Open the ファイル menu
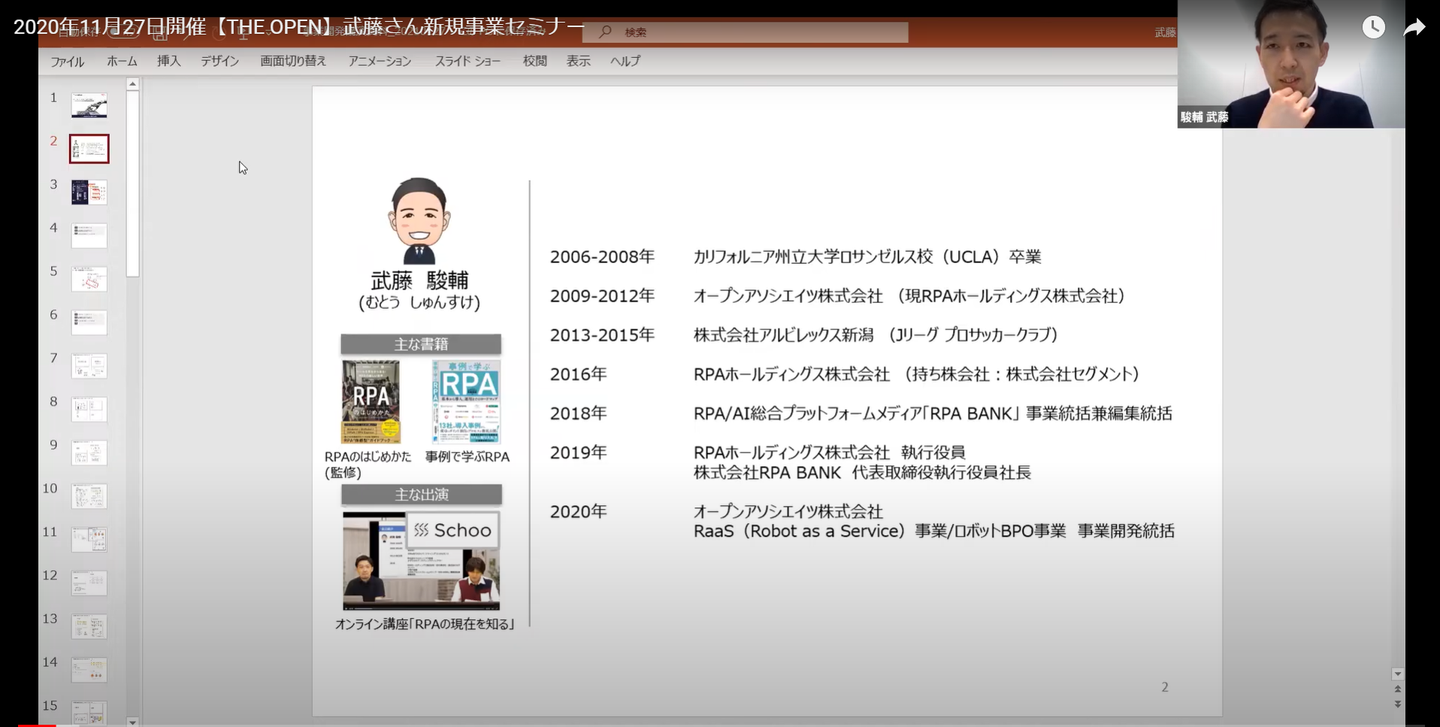Image resolution: width=1440 pixels, height=727 pixels. pyautogui.click(x=67, y=61)
